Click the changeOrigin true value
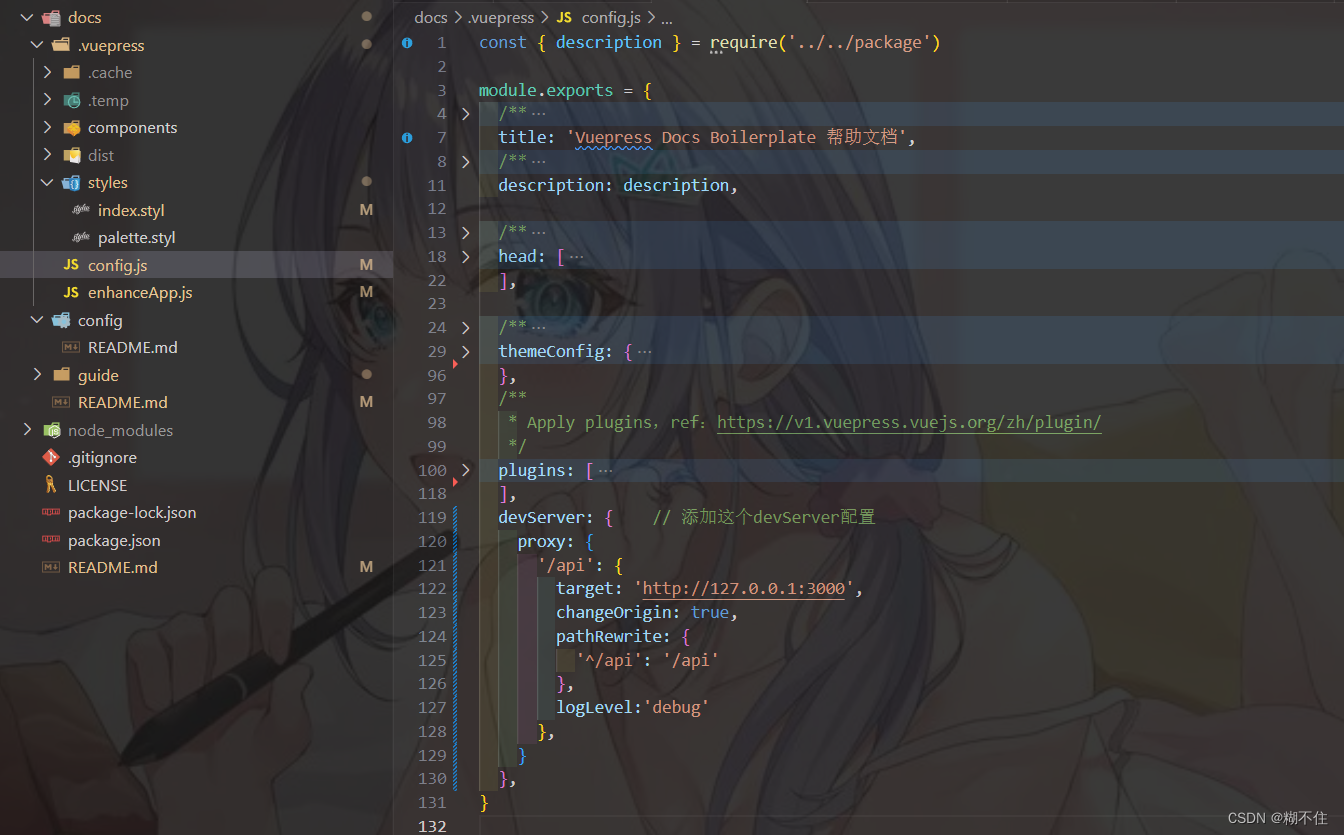Image resolution: width=1344 pixels, height=835 pixels. point(710,612)
